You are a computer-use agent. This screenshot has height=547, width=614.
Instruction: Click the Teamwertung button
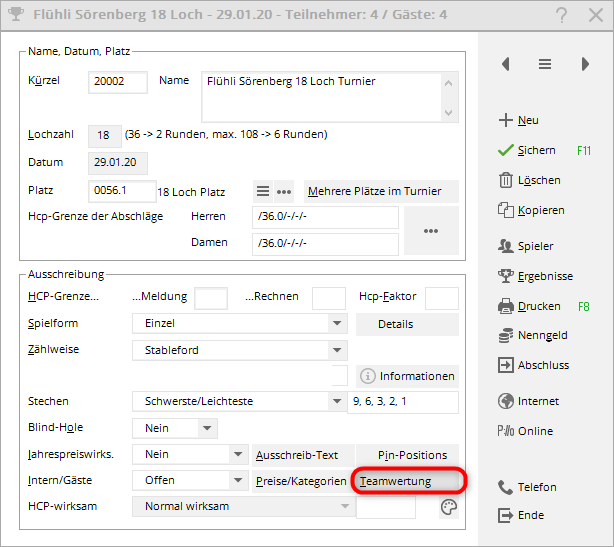(x=408, y=481)
